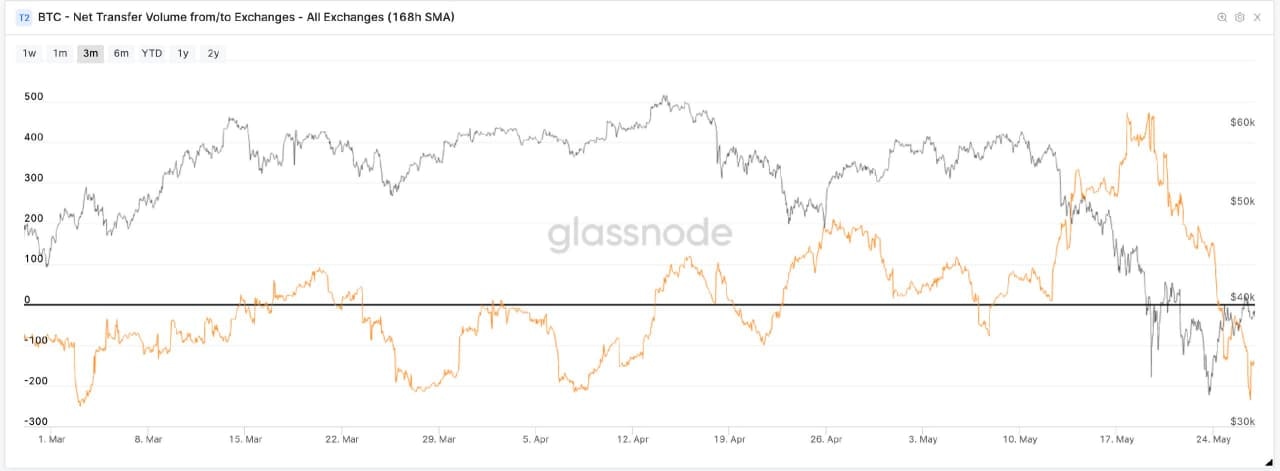Switch to 1m time range

pos(60,53)
